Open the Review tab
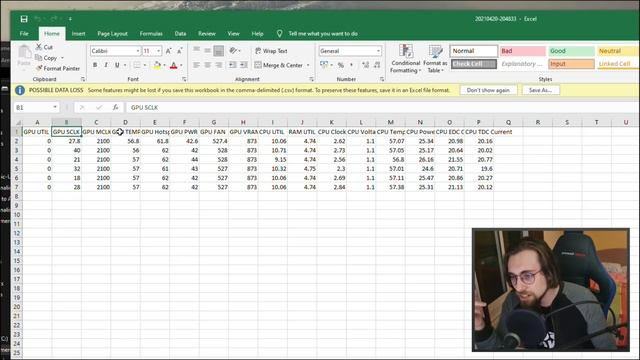The height and width of the screenshot is (360, 640). point(207,33)
